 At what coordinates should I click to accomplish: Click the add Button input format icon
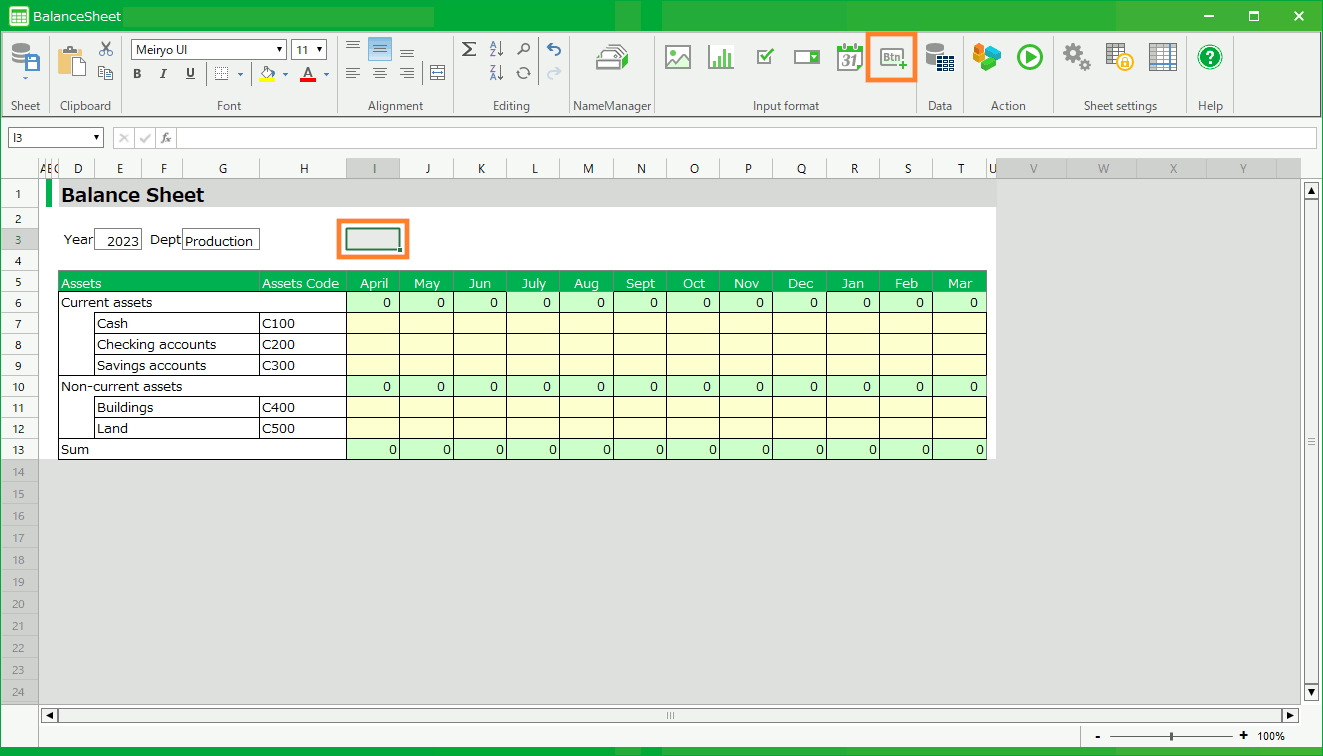892,58
